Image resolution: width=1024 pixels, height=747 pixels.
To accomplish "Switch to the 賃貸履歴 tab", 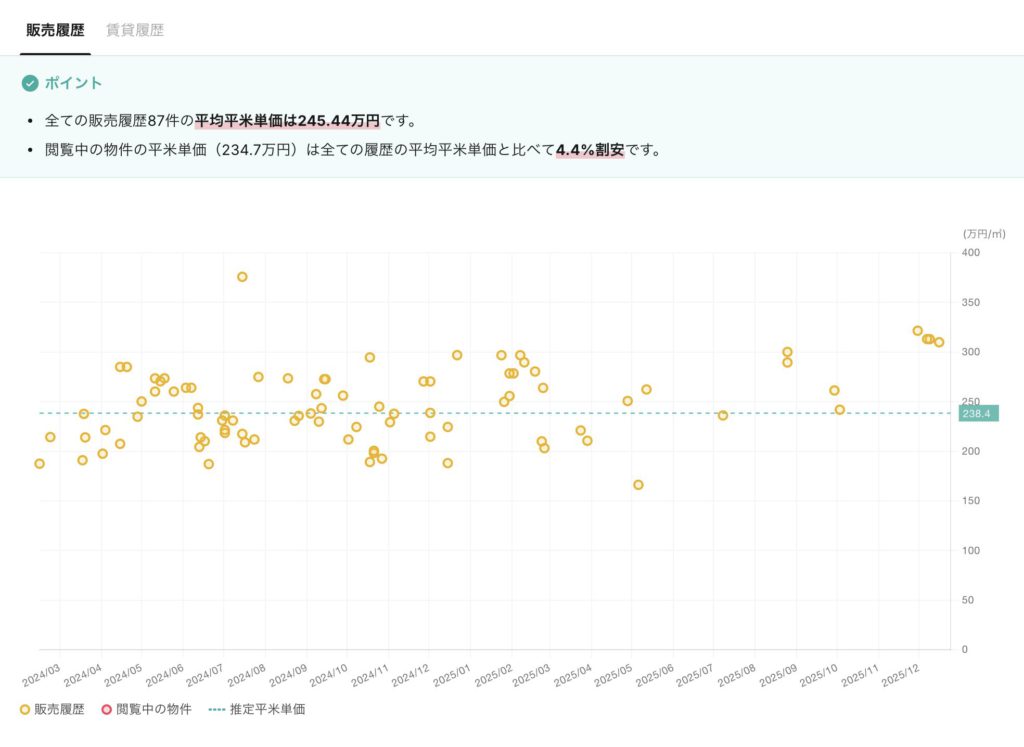I will coord(135,30).
